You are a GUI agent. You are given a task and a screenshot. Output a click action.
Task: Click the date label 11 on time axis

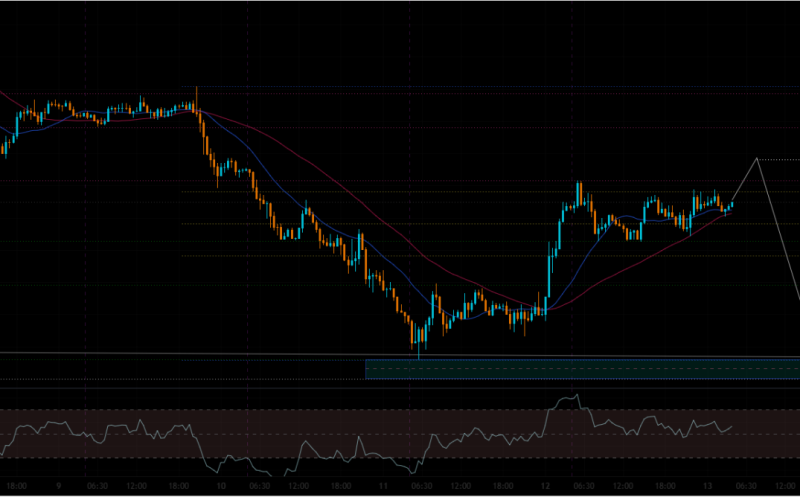point(383,486)
